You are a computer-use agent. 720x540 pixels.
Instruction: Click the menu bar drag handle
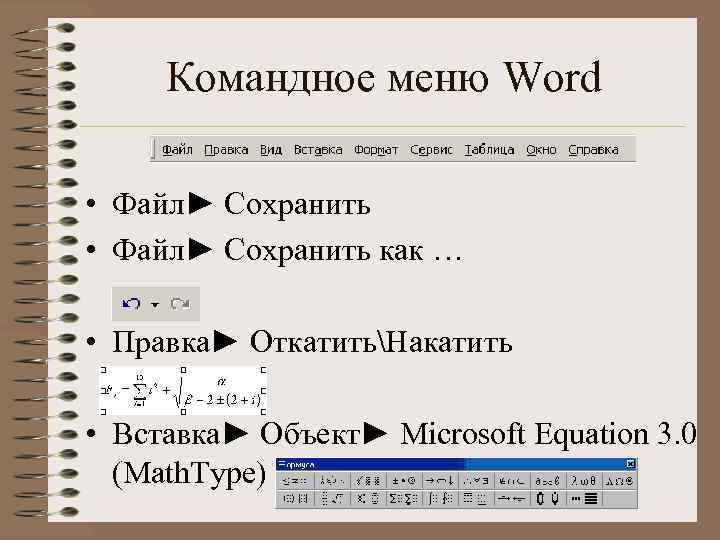click(x=153, y=149)
